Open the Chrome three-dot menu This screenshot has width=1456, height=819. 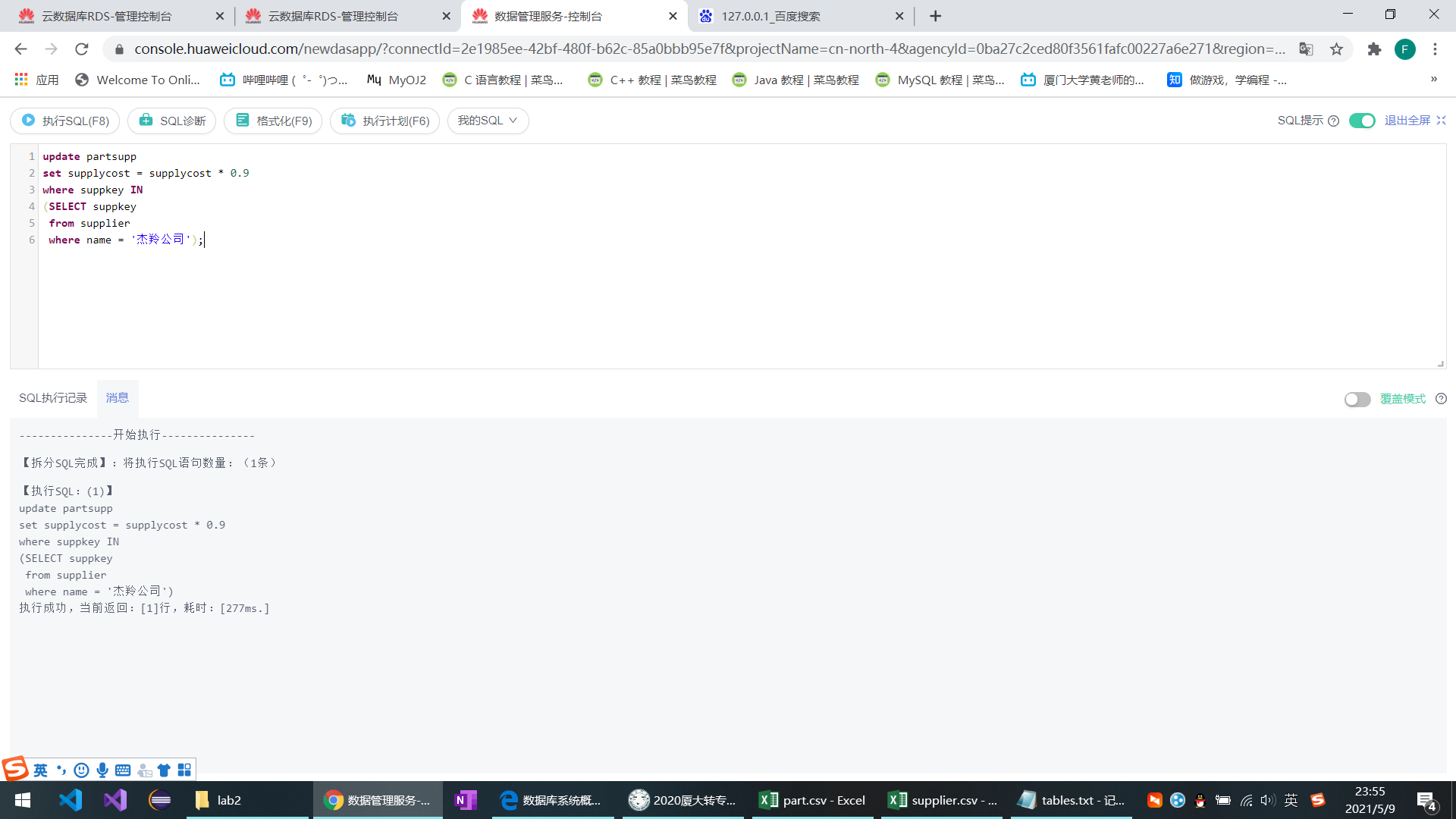1435,49
